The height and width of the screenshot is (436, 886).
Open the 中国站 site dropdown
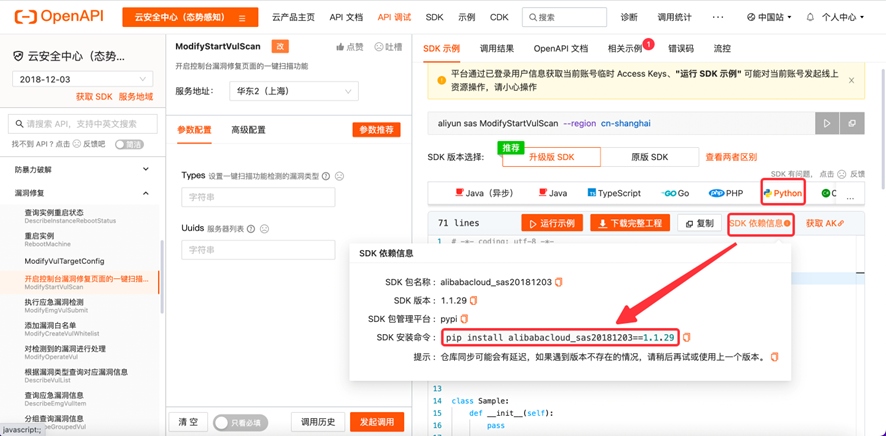point(768,18)
